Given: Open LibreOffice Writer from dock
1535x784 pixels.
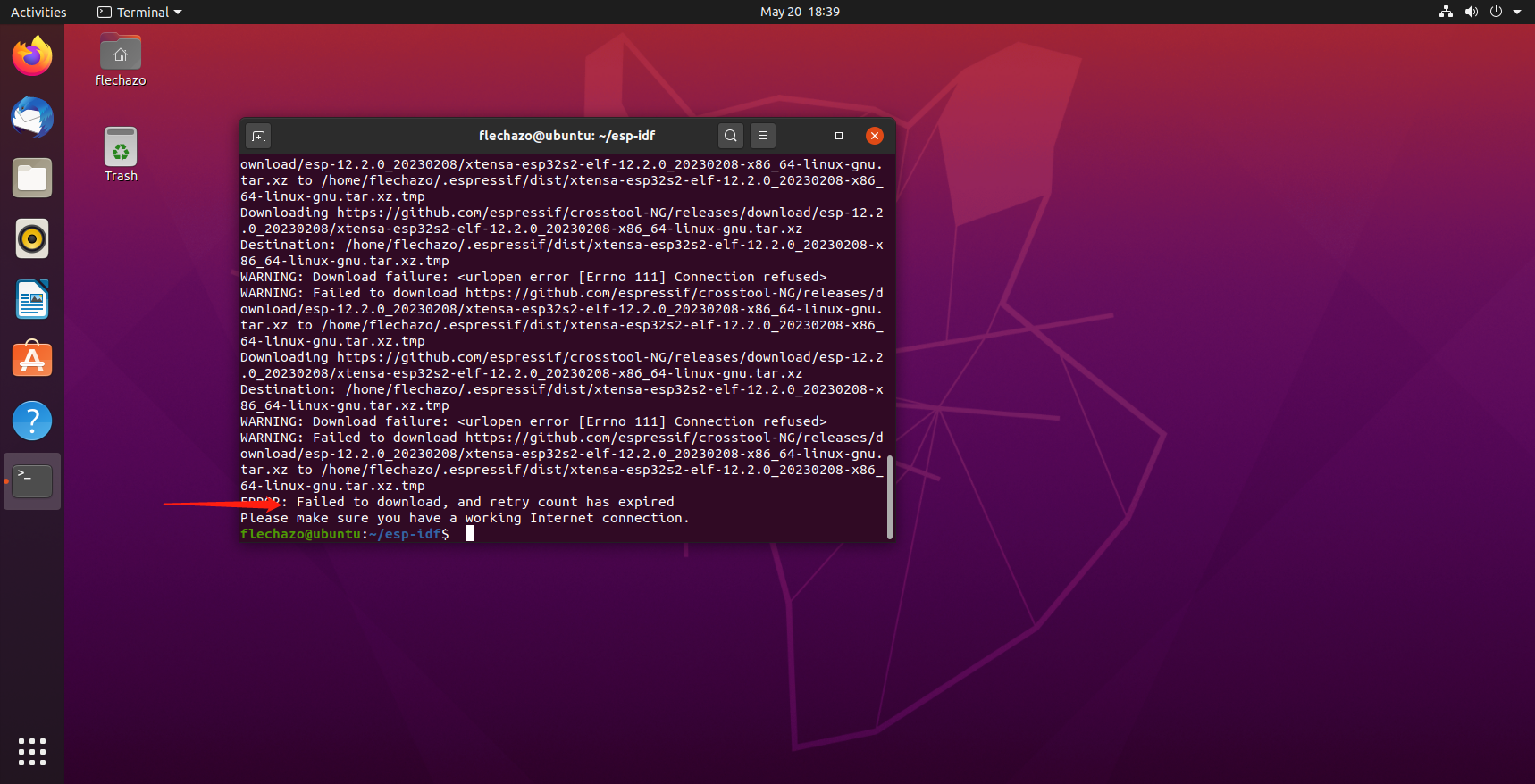Looking at the screenshot, I should [x=32, y=300].
